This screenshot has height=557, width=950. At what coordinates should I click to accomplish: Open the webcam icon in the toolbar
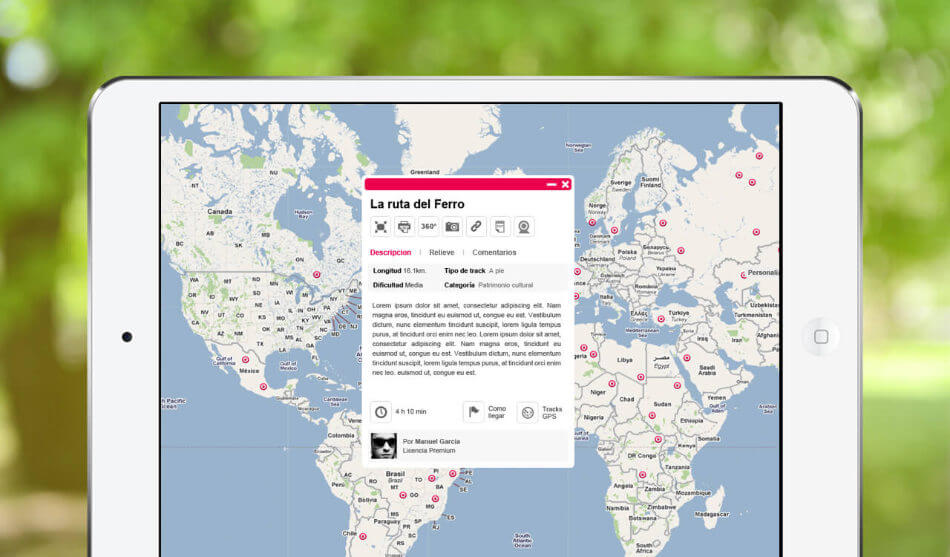coord(524,227)
